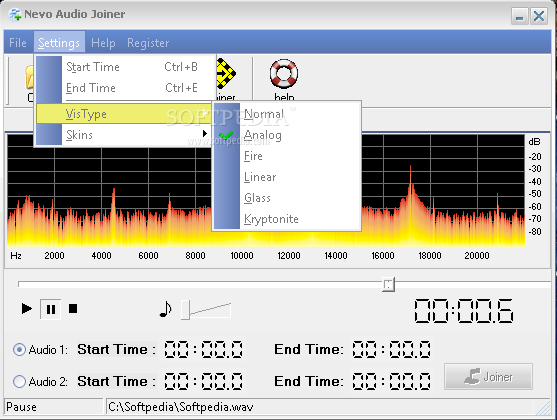The height and width of the screenshot is (420, 557).
Task: Select the Audio 1 radio button
Action: point(19,350)
